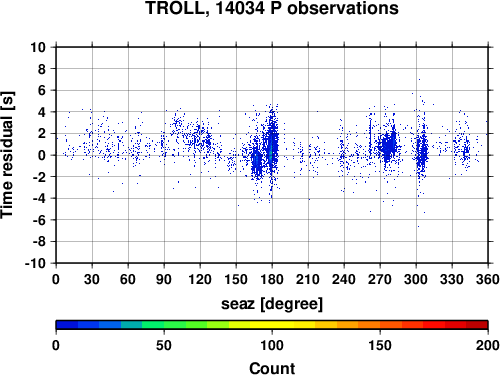The image size is (500, 375).
Task: Click the dark red end of colorbar
Action: pos(477,325)
